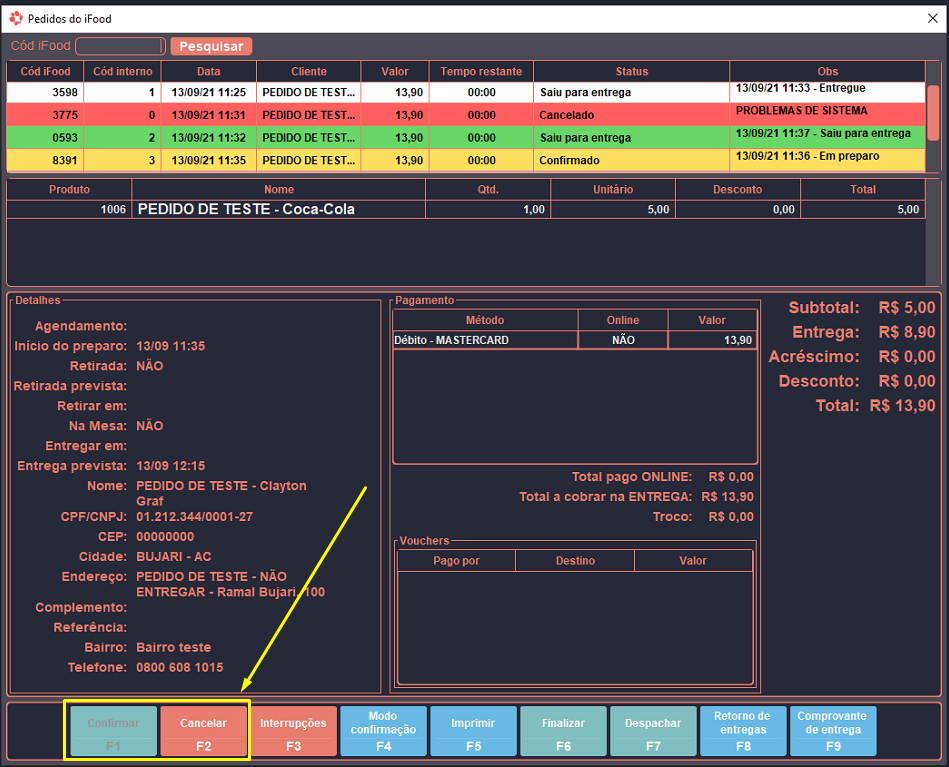Focus the Cód iFood input field

click(120, 46)
